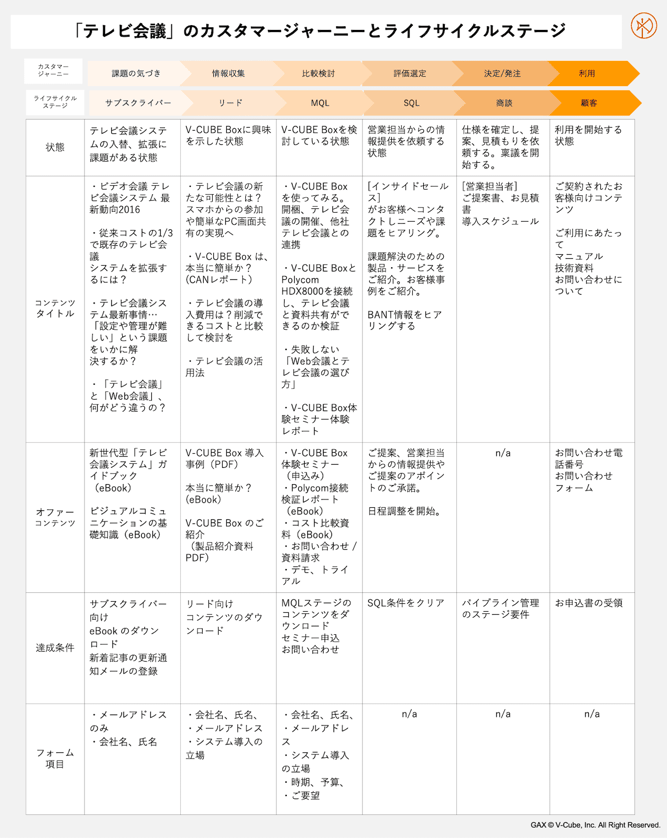Viewport: 667px width, 838px height.
Task: Click the ライフサイクルステージ row label
Action: tap(55, 102)
